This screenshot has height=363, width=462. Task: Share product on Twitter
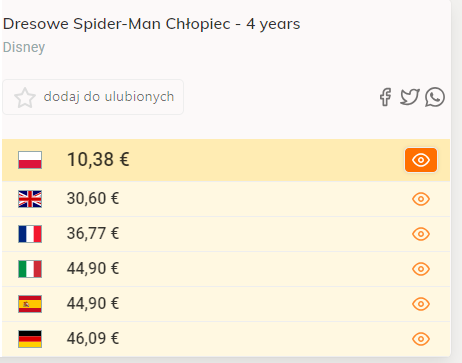410,97
